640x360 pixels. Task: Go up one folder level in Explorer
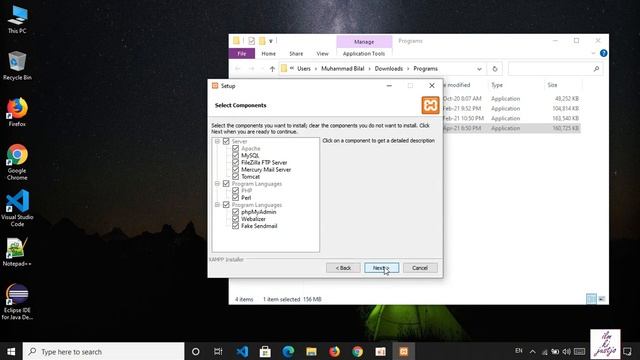[x=272, y=69]
